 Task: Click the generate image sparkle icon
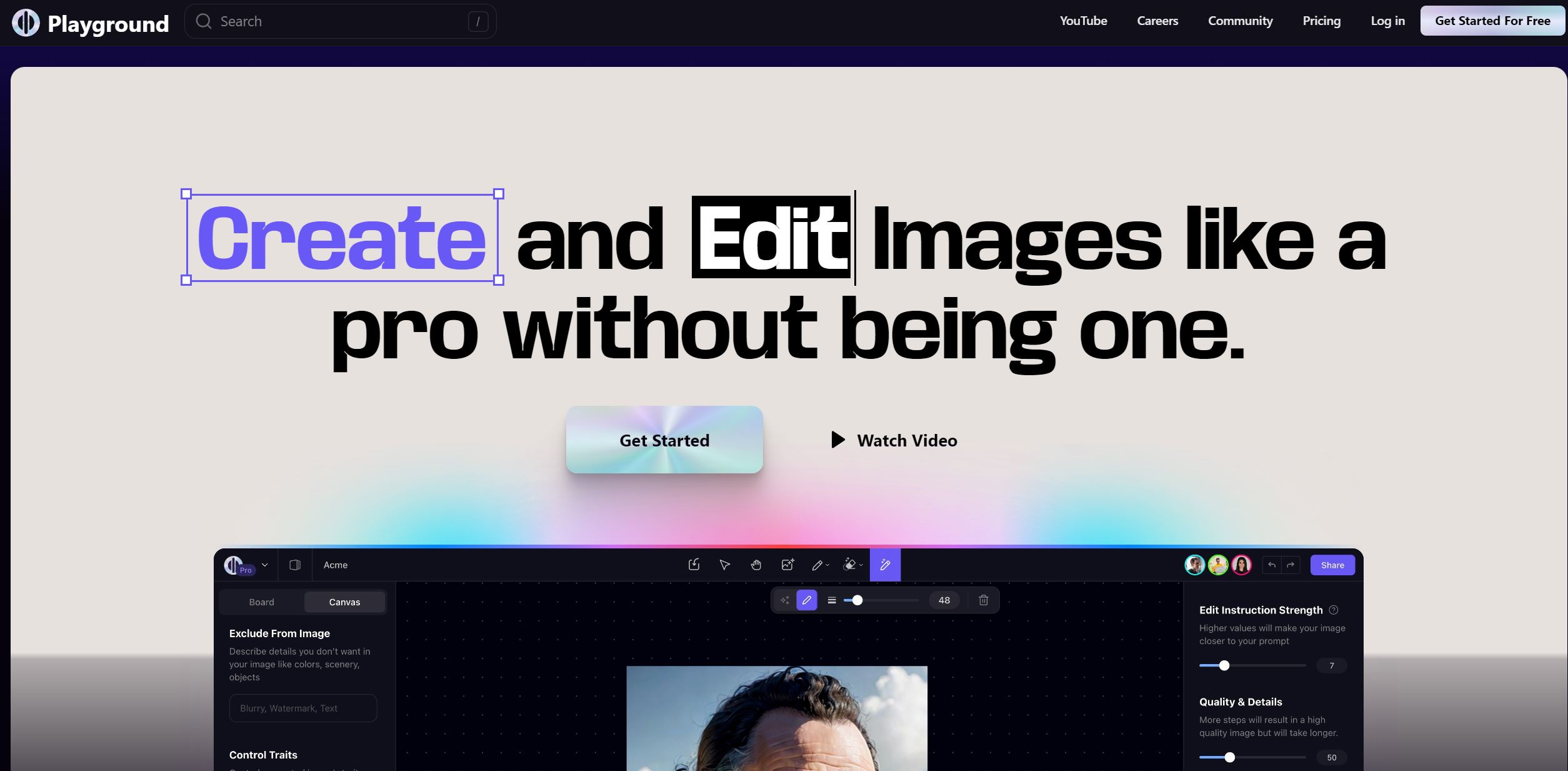pyautogui.click(x=787, y=565)
